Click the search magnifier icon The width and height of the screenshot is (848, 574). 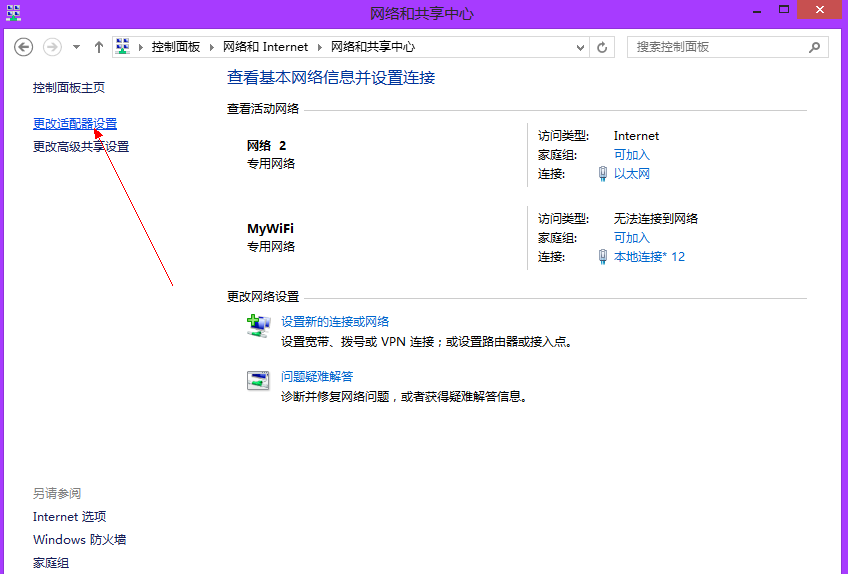(815, 47)
